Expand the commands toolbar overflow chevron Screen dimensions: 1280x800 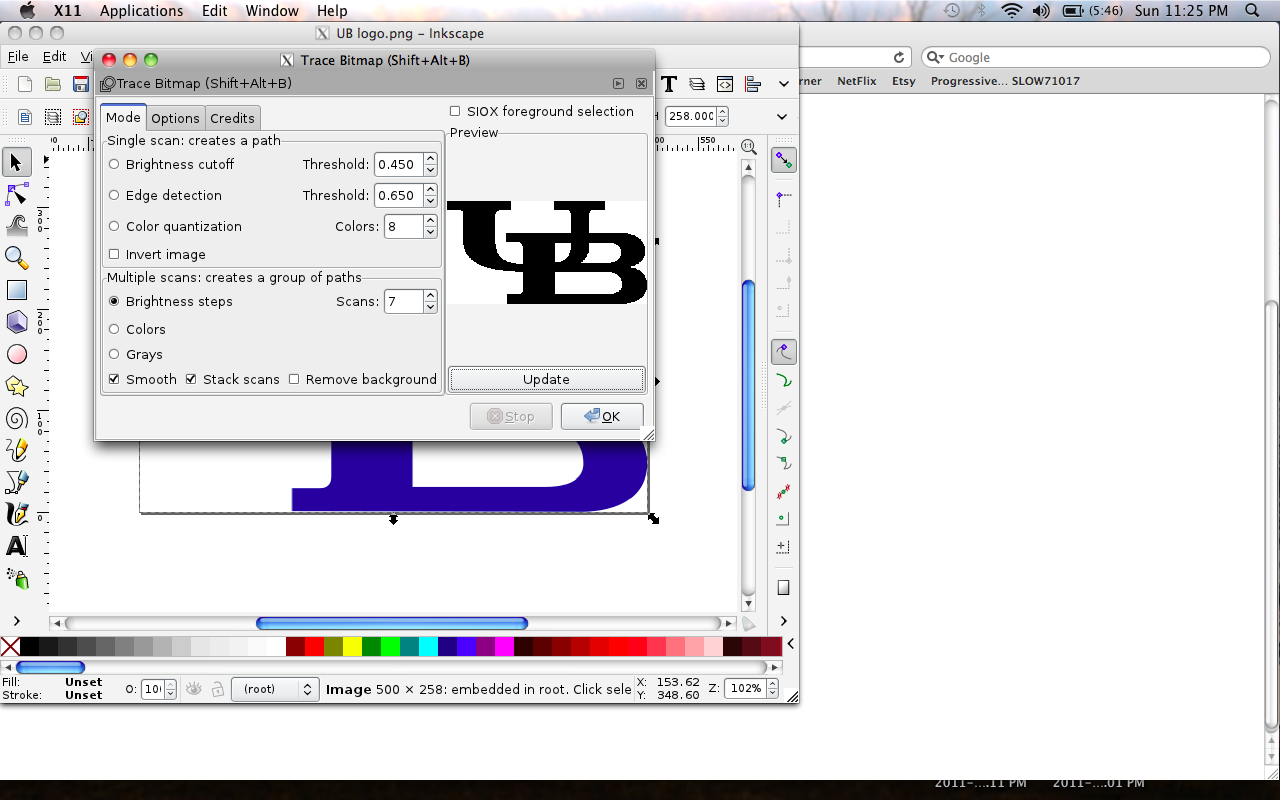(x=783, y=84)
